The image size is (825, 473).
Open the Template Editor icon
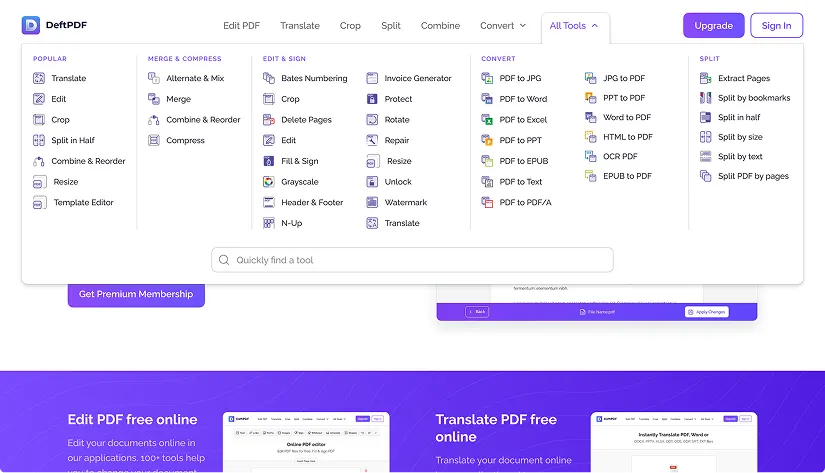(39, 203)
